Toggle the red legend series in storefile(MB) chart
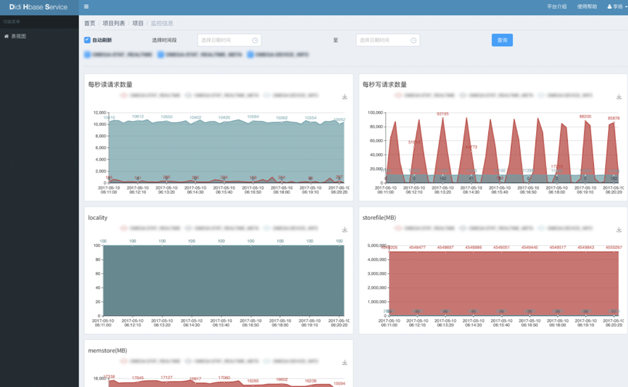 click(x=425, y=228)
